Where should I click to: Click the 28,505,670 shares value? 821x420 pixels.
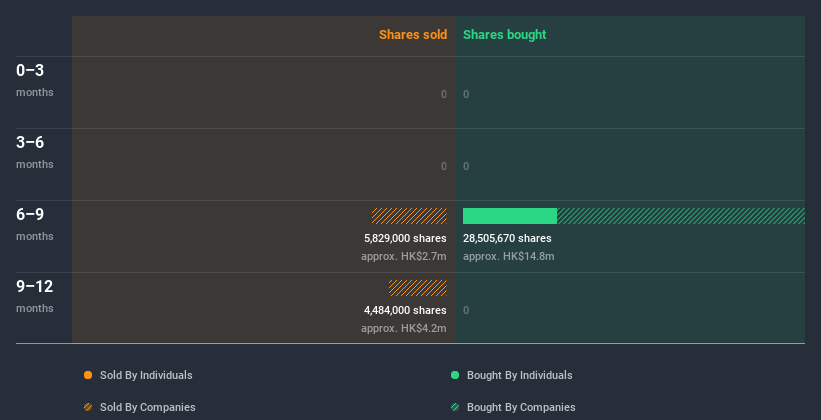(x=507, y=238)
